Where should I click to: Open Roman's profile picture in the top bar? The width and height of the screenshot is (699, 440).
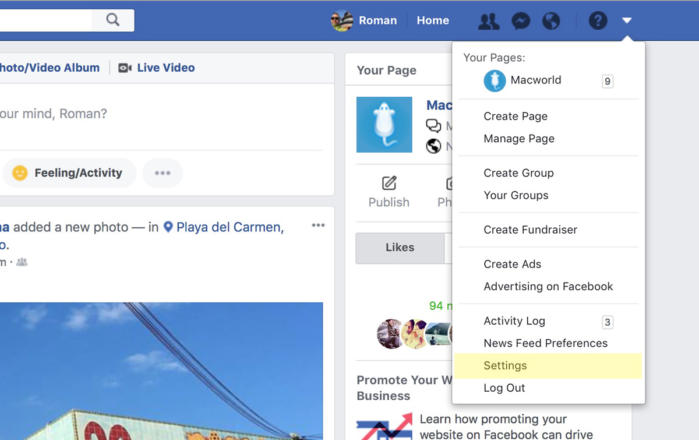click(x=342, y=21)
